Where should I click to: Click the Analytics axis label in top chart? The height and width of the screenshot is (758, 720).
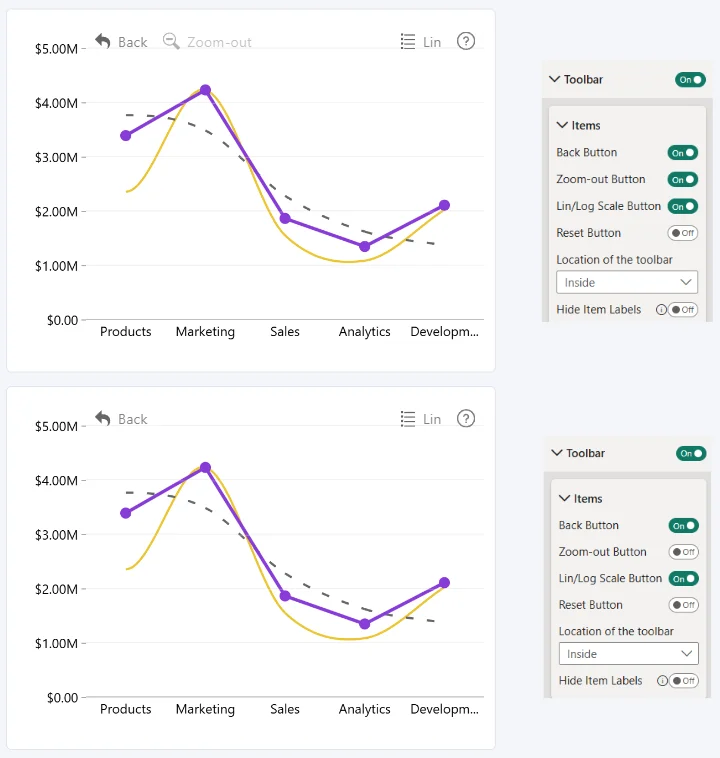(365, 332)
